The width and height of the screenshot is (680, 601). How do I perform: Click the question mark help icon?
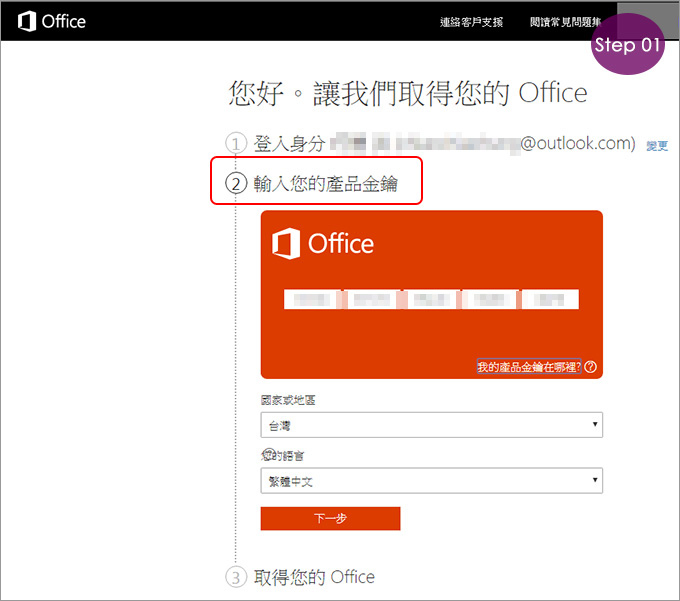[x=590, y=367]
